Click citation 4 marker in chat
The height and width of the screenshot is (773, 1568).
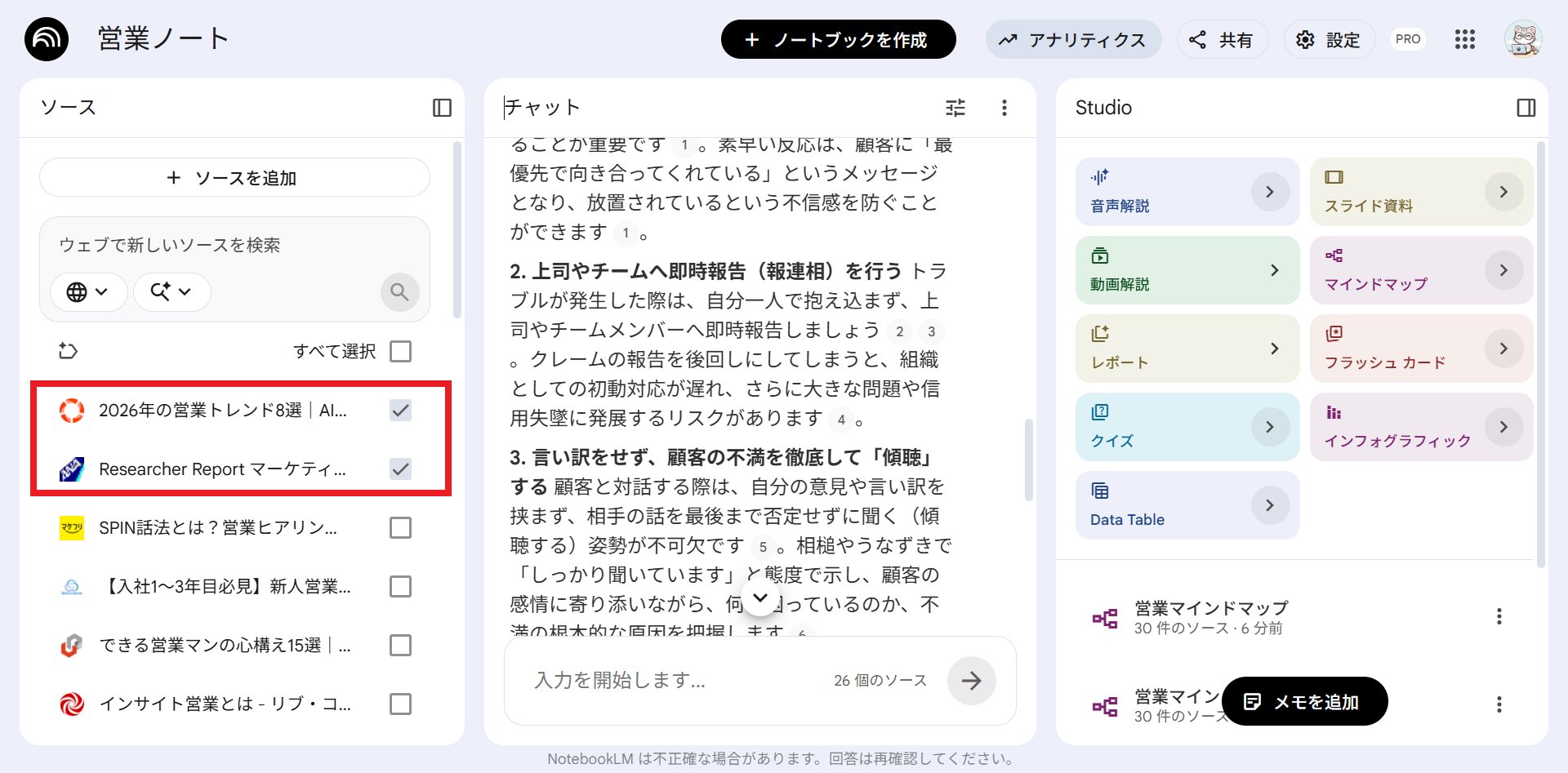[841, 420]
